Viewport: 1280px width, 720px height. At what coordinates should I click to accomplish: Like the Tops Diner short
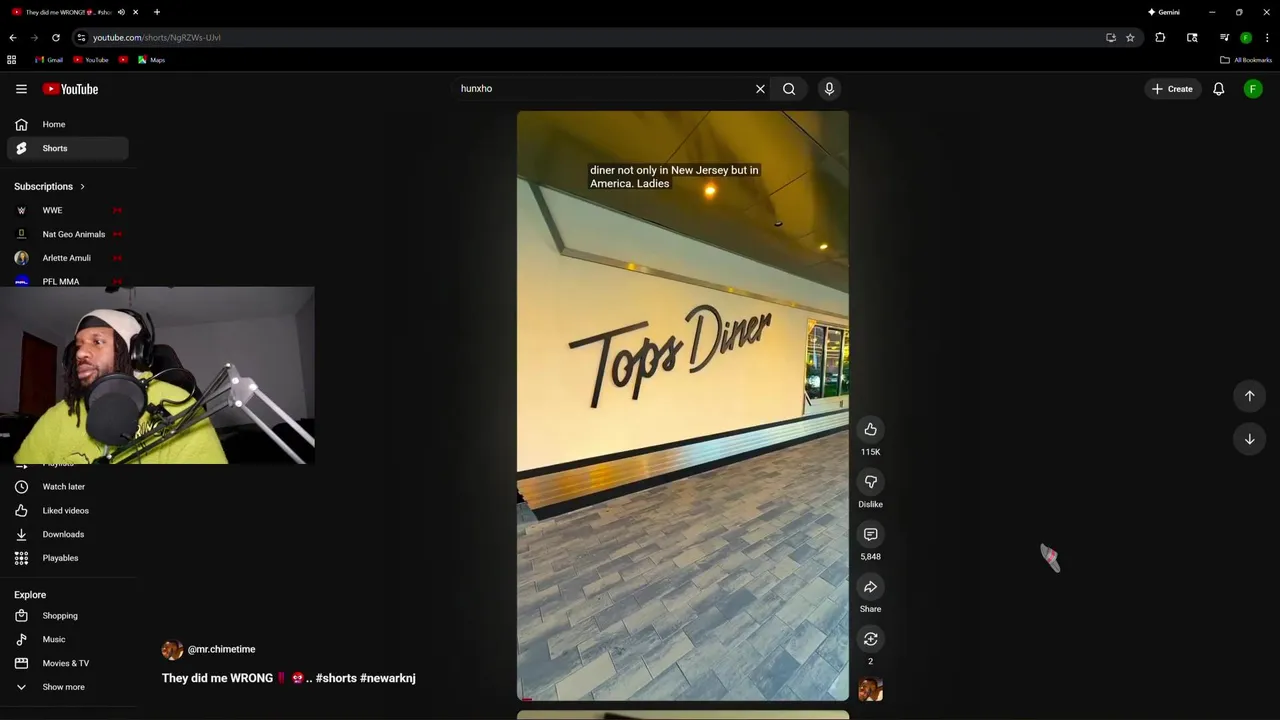tap(870, 429)
